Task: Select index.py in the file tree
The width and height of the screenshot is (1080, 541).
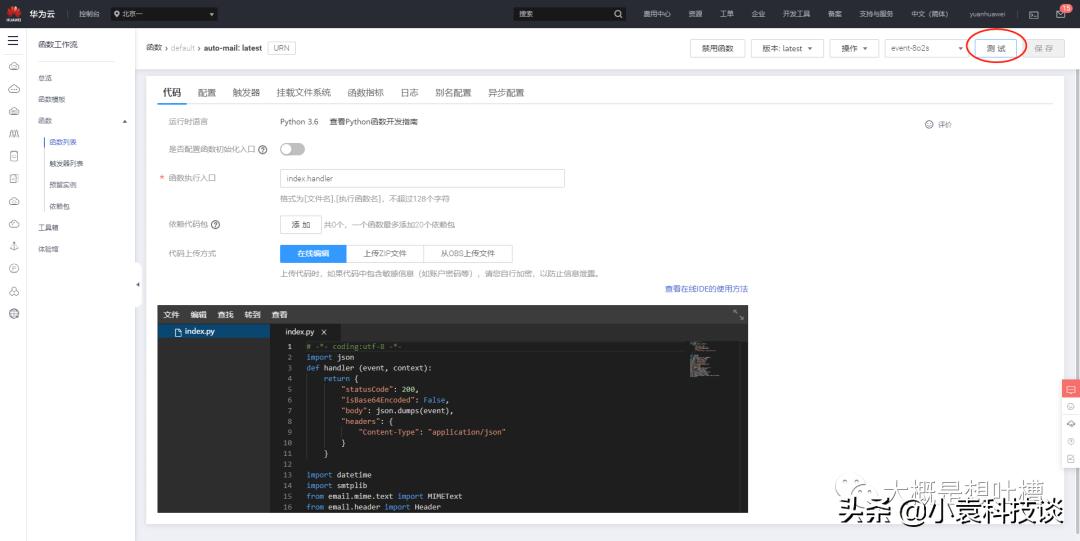Action: point(214,332)
